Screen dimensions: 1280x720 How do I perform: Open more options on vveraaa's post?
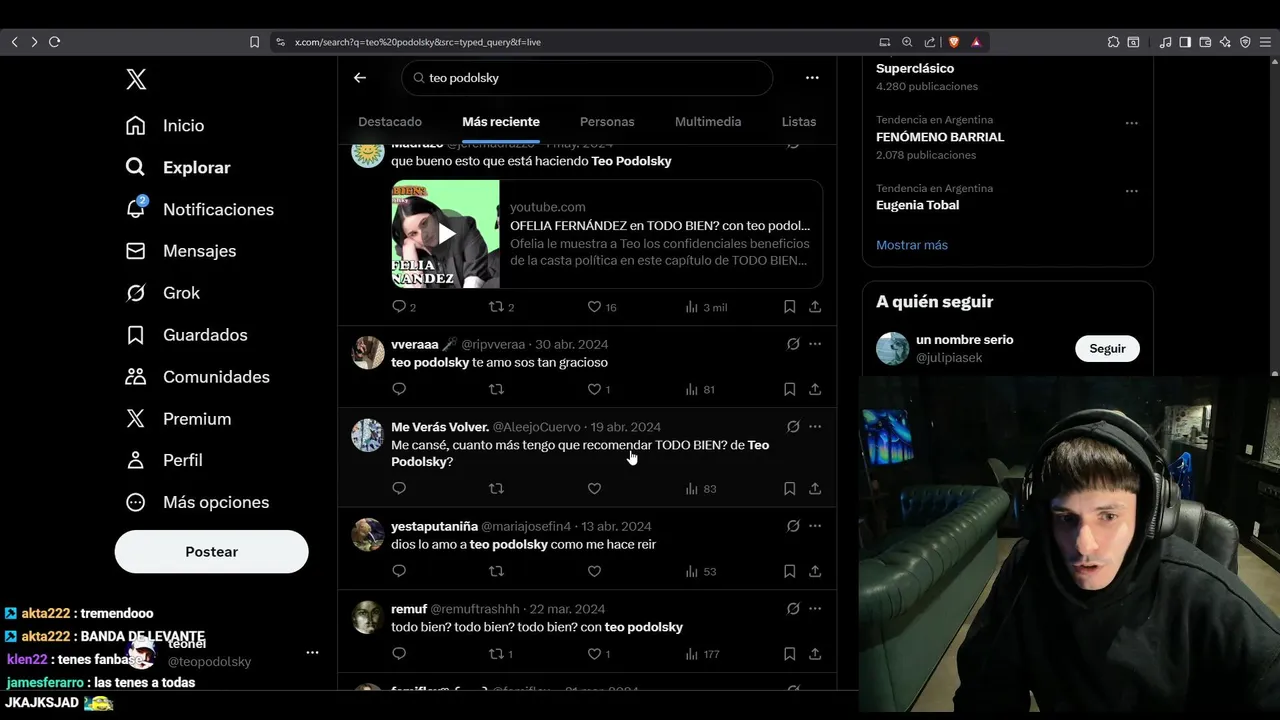tap(815, 344)
